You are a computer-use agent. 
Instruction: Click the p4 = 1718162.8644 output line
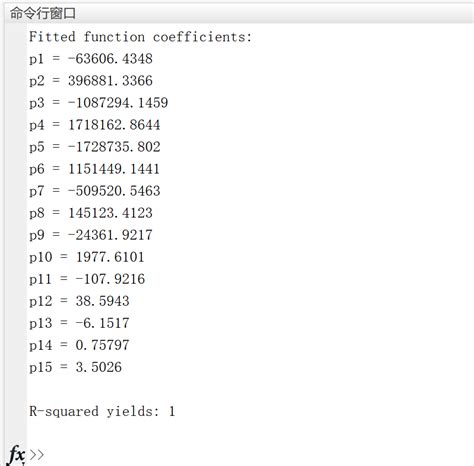[95, 125]
